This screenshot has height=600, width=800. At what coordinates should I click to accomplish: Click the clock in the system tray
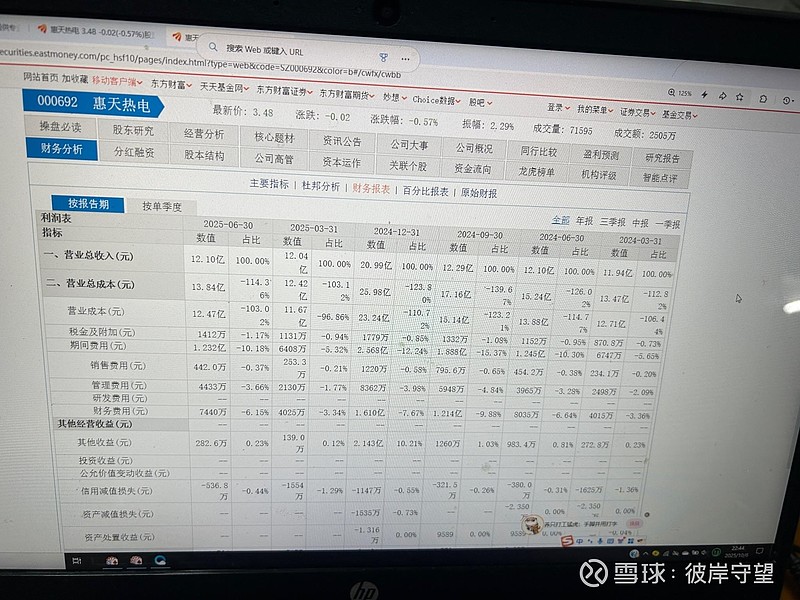[x=738, y=551]
